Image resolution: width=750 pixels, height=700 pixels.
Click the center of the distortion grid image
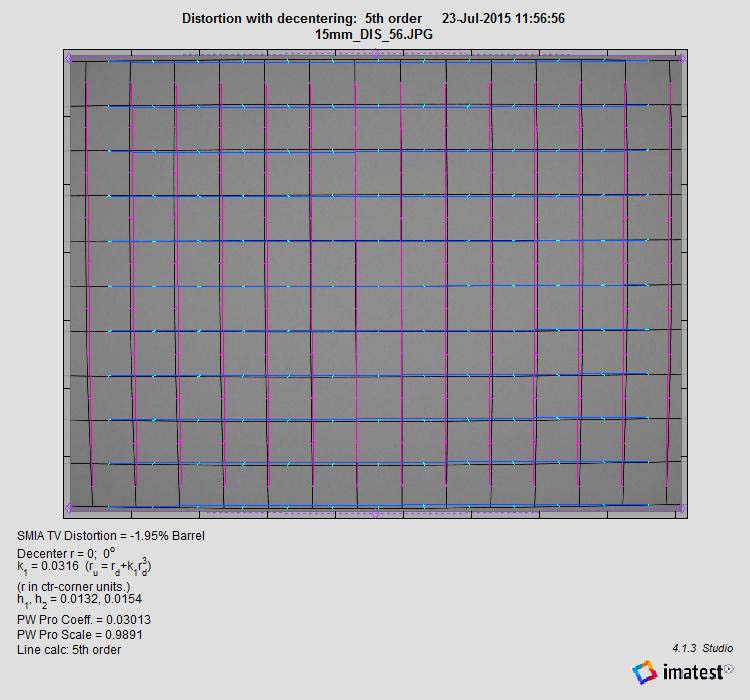(375, 284)
